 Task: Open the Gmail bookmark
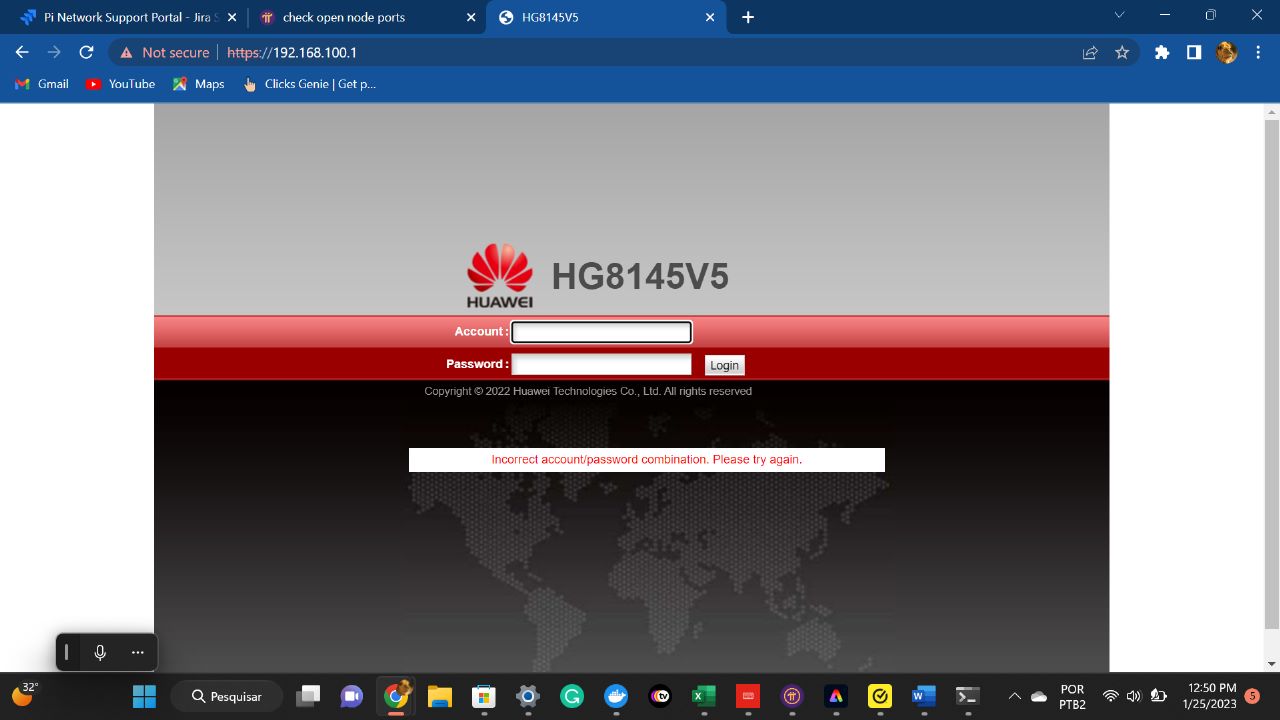(x=42, y=84)
